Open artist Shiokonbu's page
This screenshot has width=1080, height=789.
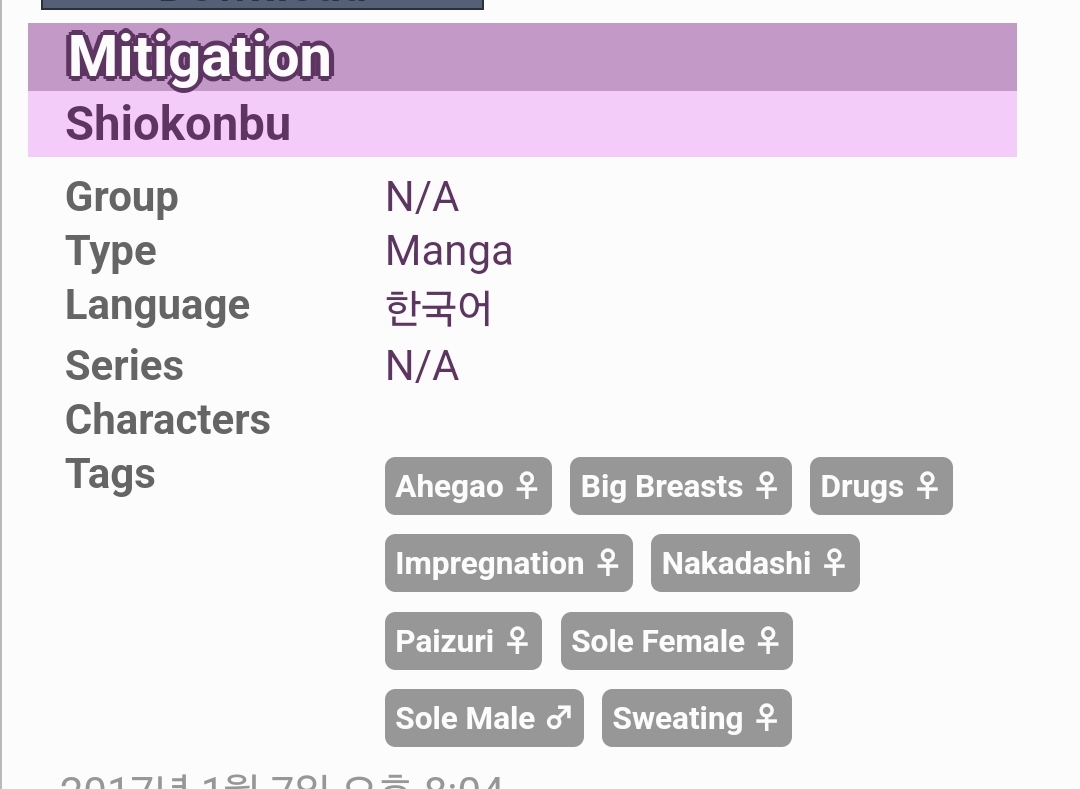[178, 125]
